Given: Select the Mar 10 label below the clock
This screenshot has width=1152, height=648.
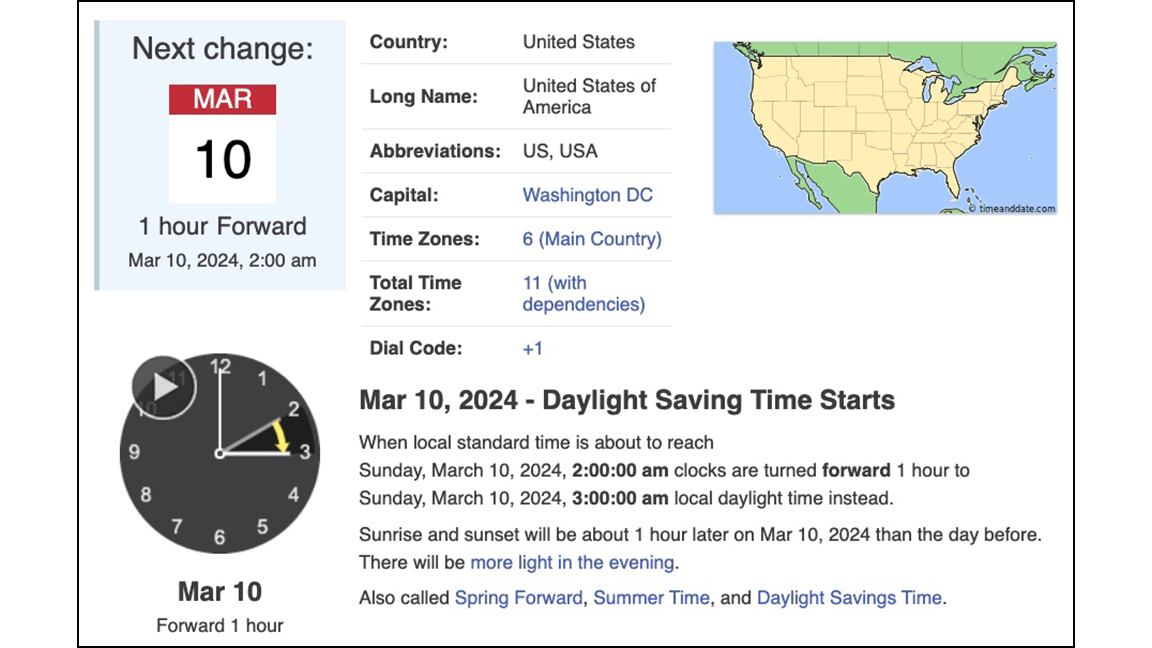Looking at the screenshot, I should tap(219, 591).
